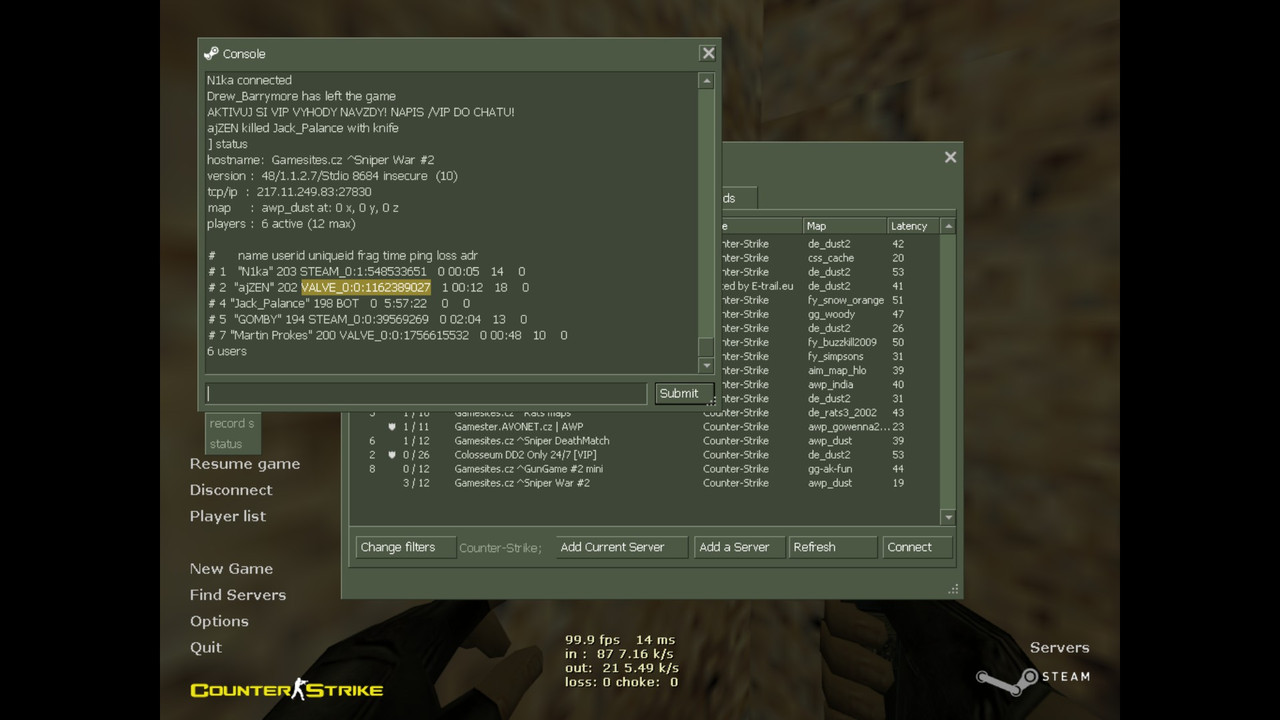Image resolution: width=1280 pixels, height=720 pixels.
Task: Select Quit in main menu
Action: pos(206,647)
